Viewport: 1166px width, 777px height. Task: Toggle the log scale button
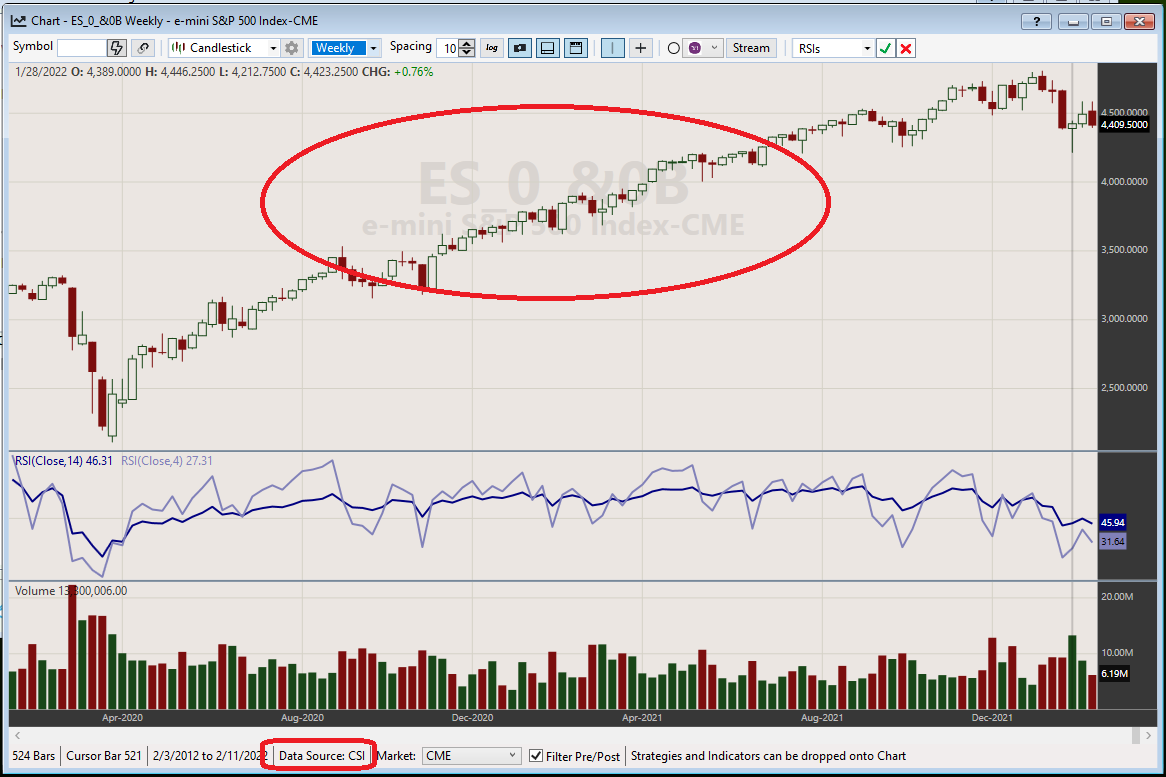coord(492,48)
